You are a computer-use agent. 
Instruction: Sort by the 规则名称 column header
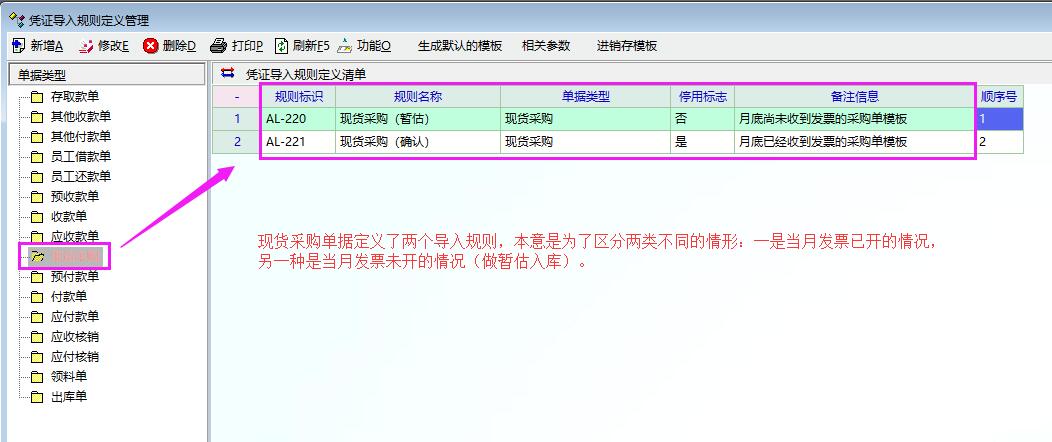point(417,97)
